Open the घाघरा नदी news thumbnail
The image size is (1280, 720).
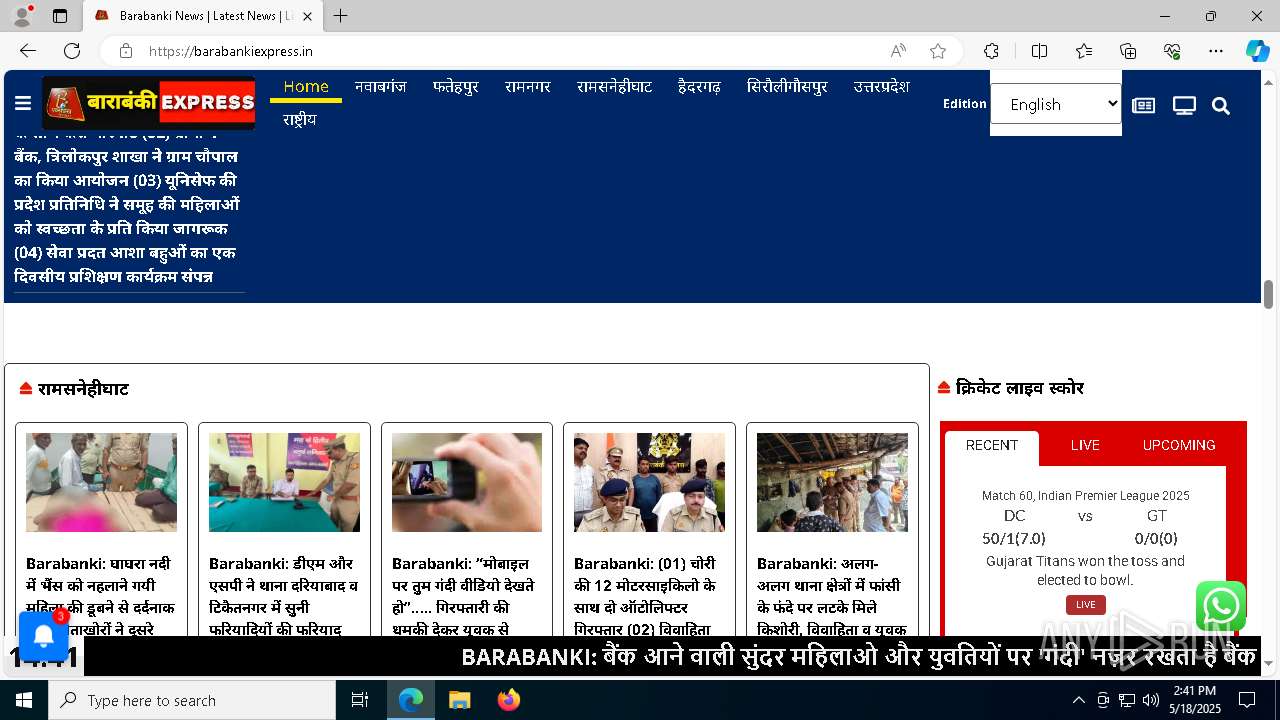(101, 482)
